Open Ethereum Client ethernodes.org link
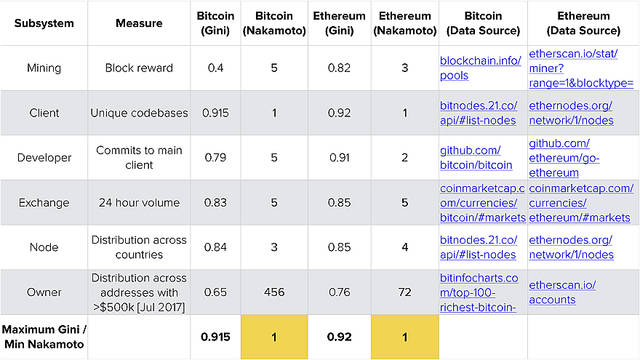Viewport: 640px width, 360px height. (x=571, y=113)
